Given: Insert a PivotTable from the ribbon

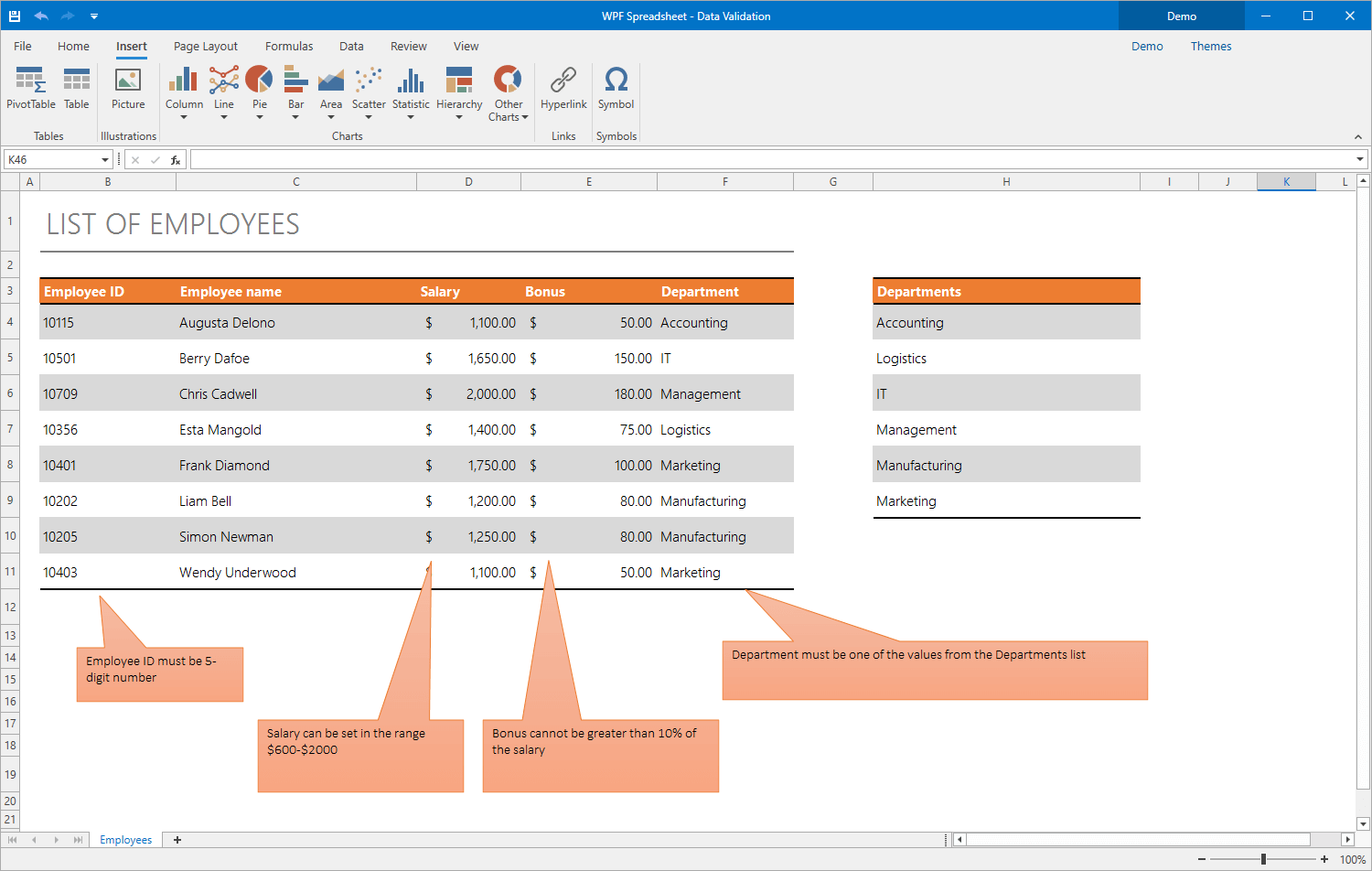Looking at the screenshot, I should point(31,89).
